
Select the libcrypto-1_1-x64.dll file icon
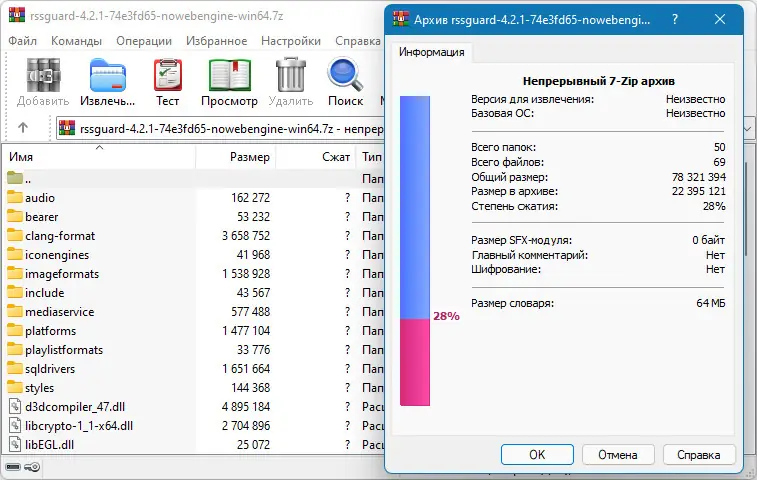(15, 425)
